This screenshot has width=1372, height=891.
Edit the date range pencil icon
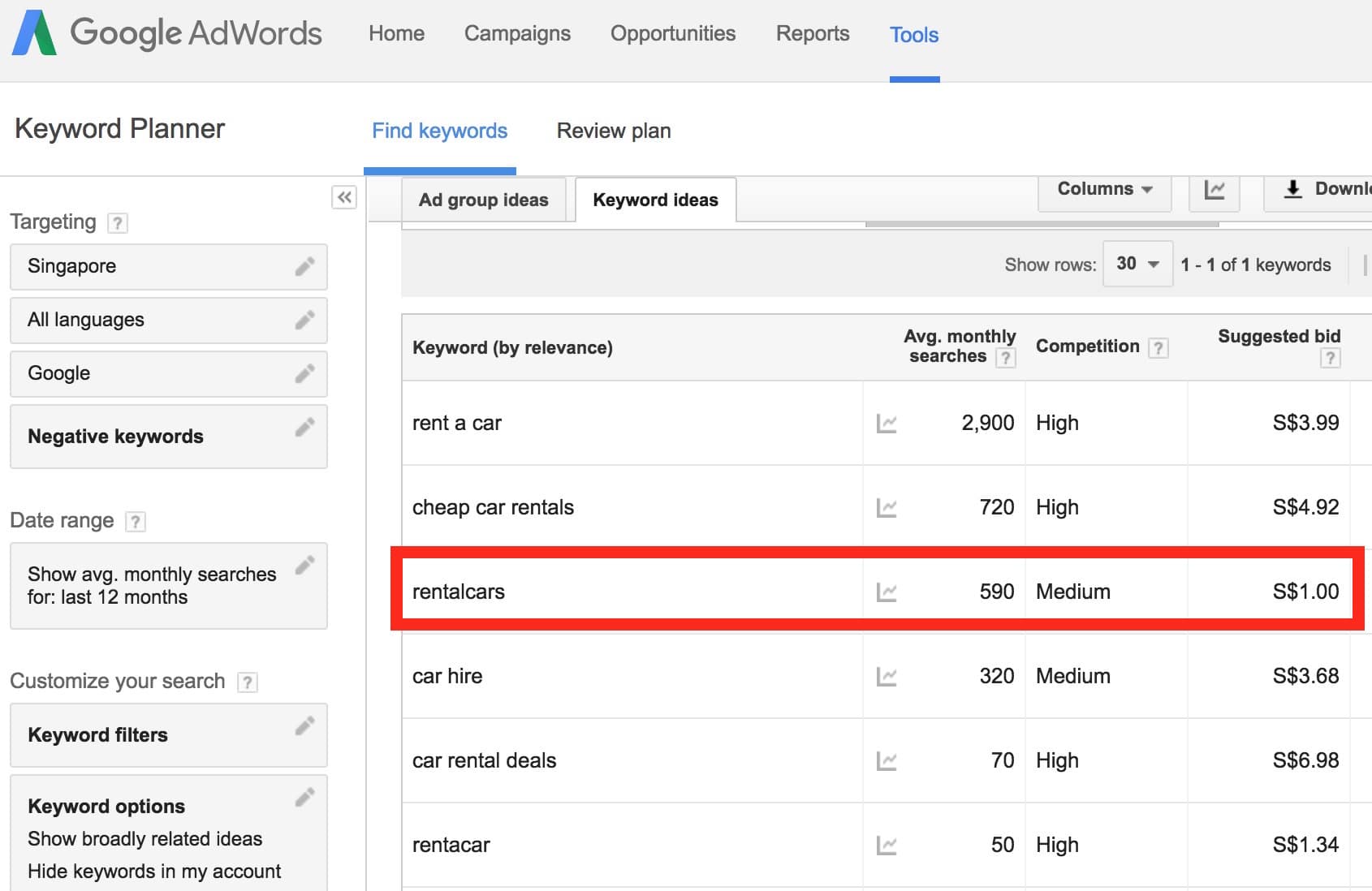[304, 565]
